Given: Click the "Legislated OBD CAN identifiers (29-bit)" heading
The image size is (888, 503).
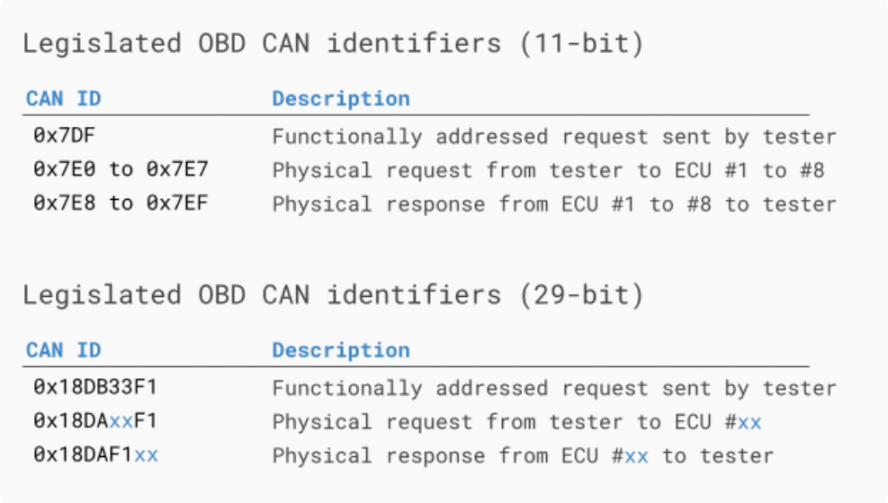Looking at the screenshot, I should point(333,296).
